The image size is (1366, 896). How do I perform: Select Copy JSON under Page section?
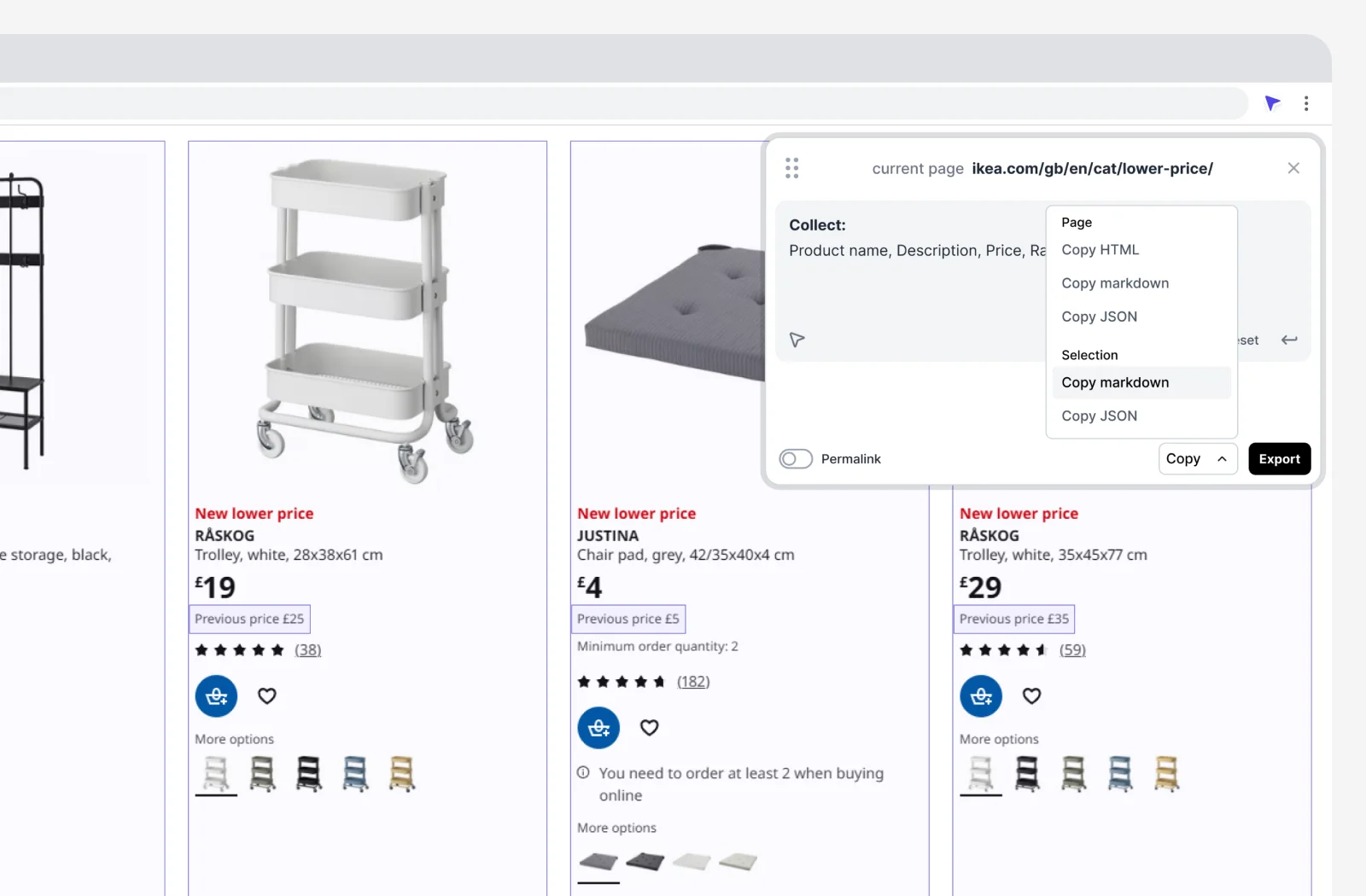click(1099, 317)
